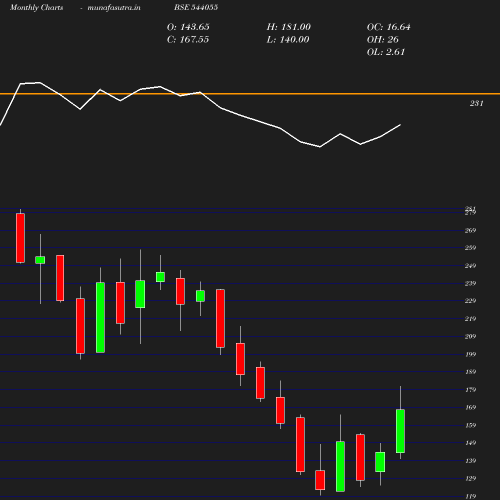Click the "OL: 2.61" reading
This screenshot has height=500, width=500.
386,52
